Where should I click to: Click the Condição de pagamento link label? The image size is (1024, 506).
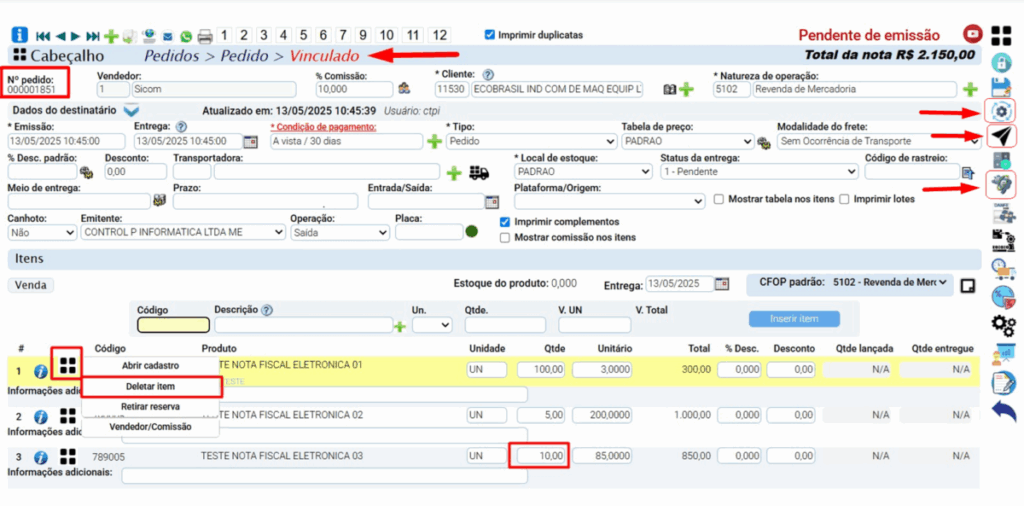(323, 127)
